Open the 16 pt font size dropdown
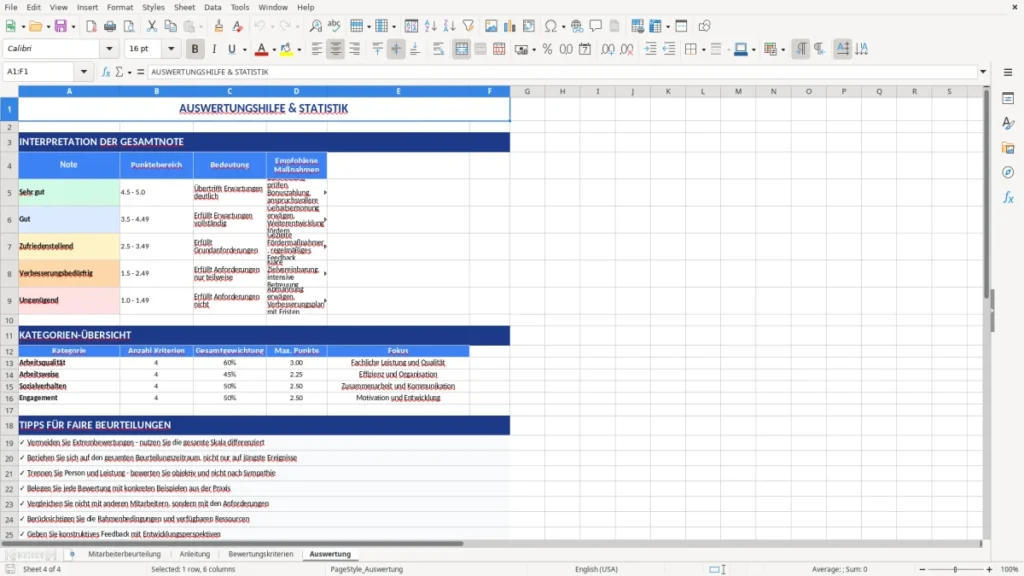The height and width of the screenshot is (576, 1024). click(x=171, y=48)
